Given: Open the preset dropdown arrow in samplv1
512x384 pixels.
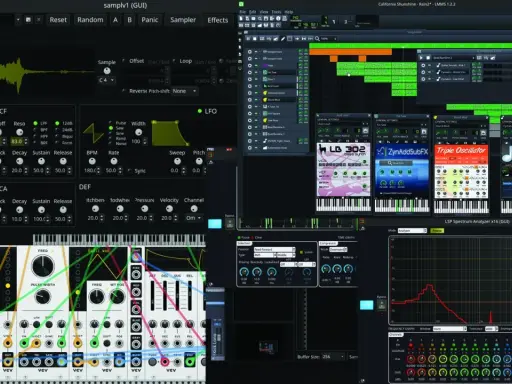Looking at the screenshot, I should [x=18, y=20].
